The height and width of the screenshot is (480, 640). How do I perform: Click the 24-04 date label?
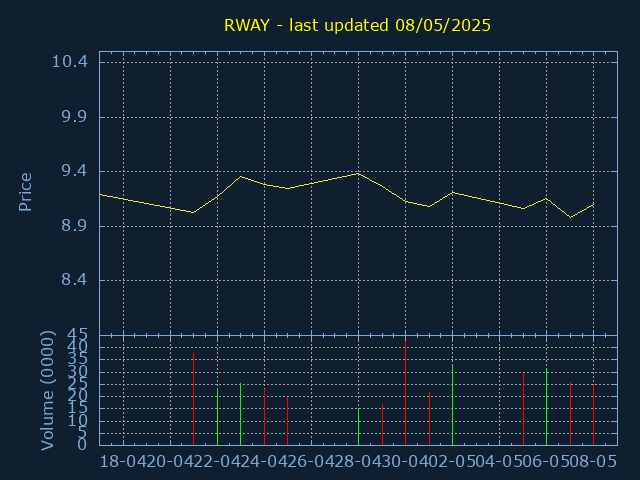[x=264, y=462]
